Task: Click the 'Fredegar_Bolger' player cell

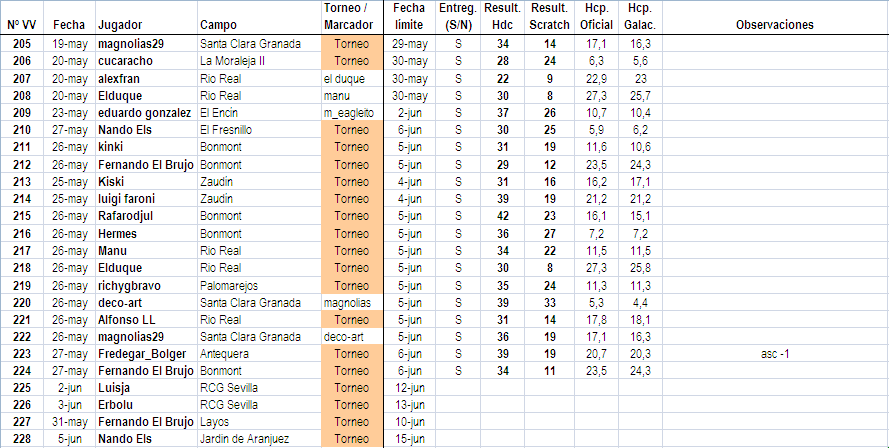Action: tap(144, 354)
